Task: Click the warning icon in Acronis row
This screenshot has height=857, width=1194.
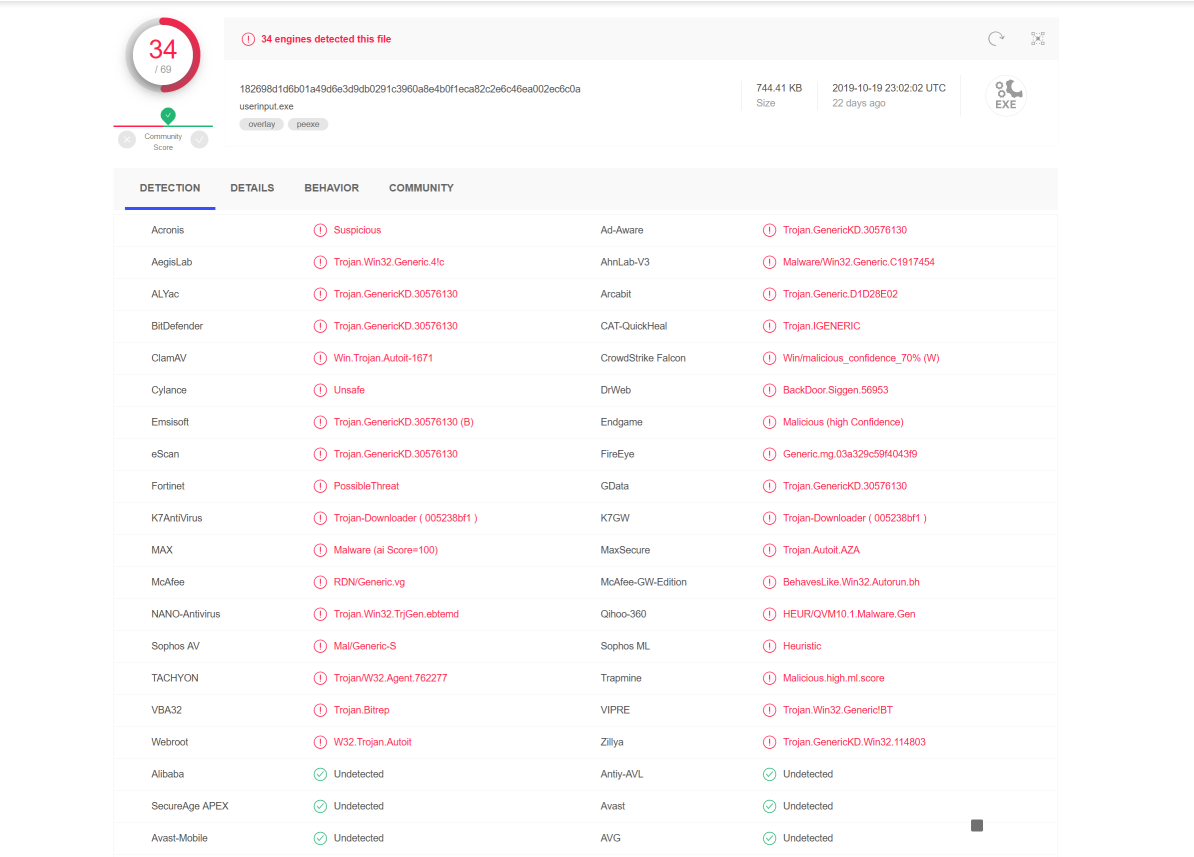Action: (320, 230)
